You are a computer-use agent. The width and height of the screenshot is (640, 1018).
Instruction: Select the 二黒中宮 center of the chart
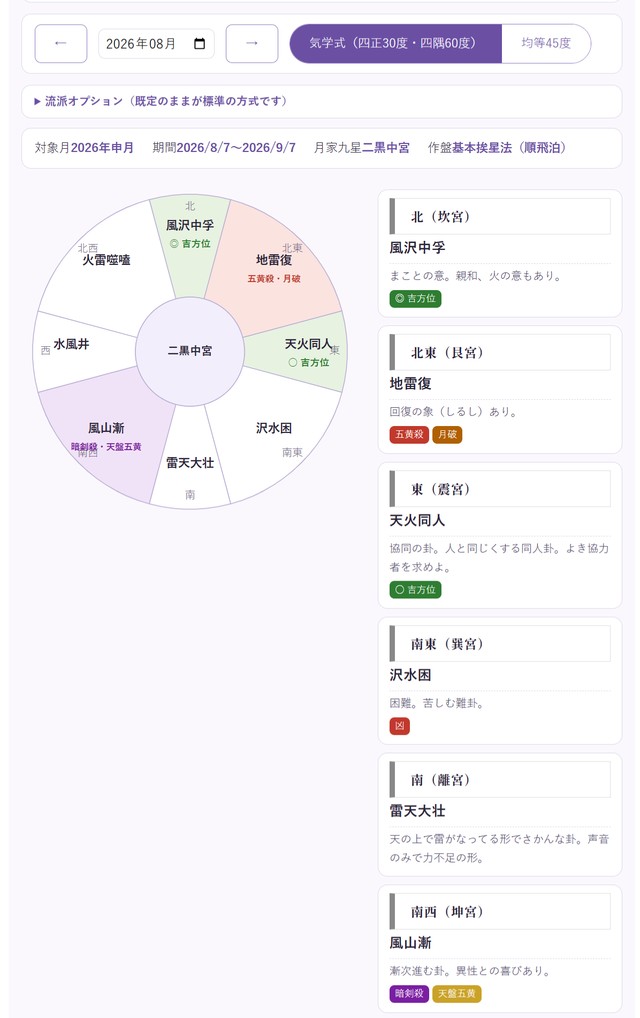pos(190,351)
